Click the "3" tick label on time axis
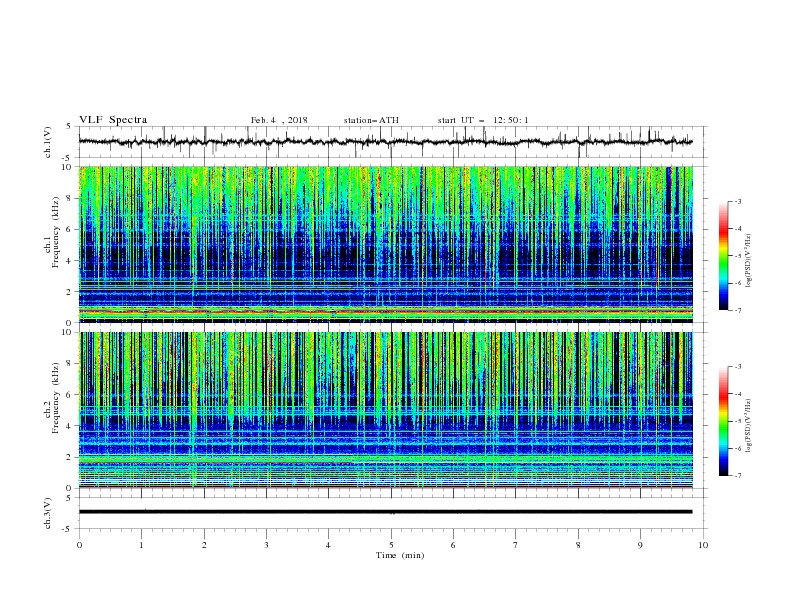 click(x=266, y=545)
